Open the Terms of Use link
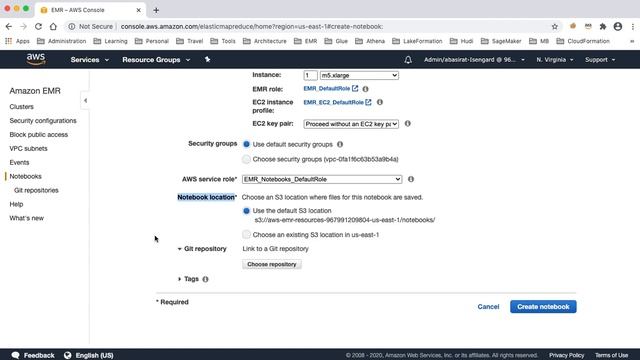This screenshot has height=360, width=640. click(611, 355)
